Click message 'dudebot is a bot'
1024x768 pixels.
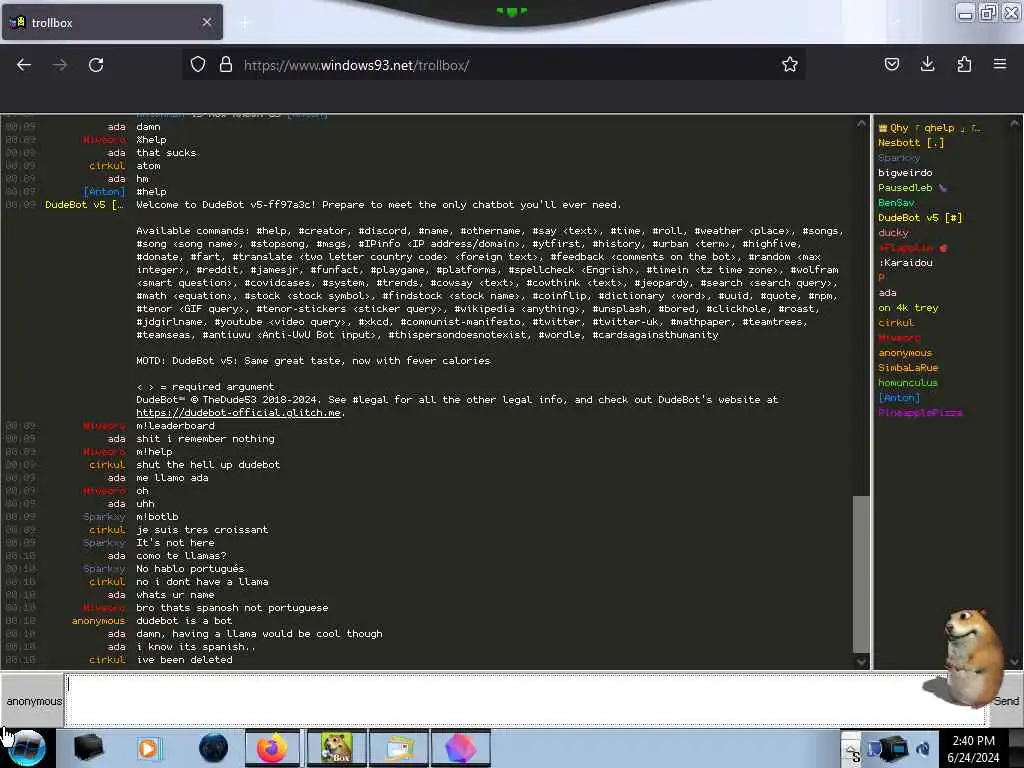184,620
